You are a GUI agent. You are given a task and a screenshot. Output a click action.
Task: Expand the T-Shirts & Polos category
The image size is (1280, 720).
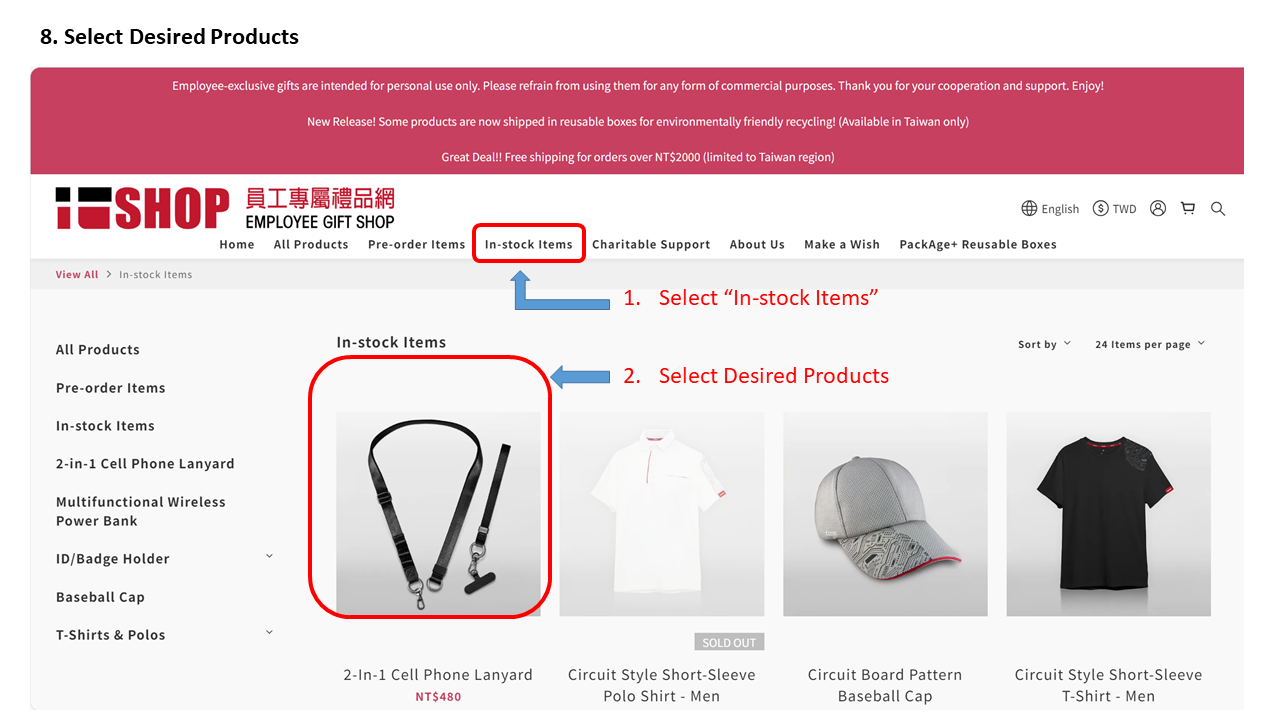[269, 632]
